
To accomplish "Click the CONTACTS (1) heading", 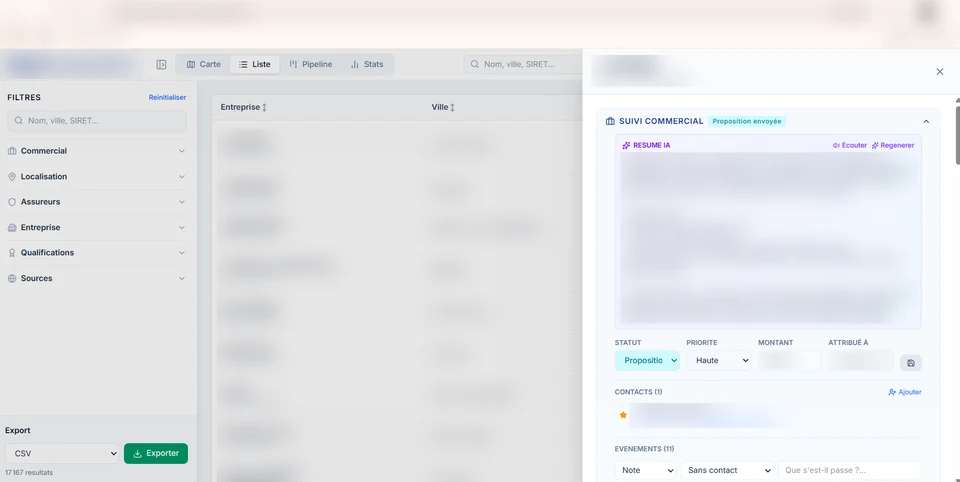I will point(639,392).
